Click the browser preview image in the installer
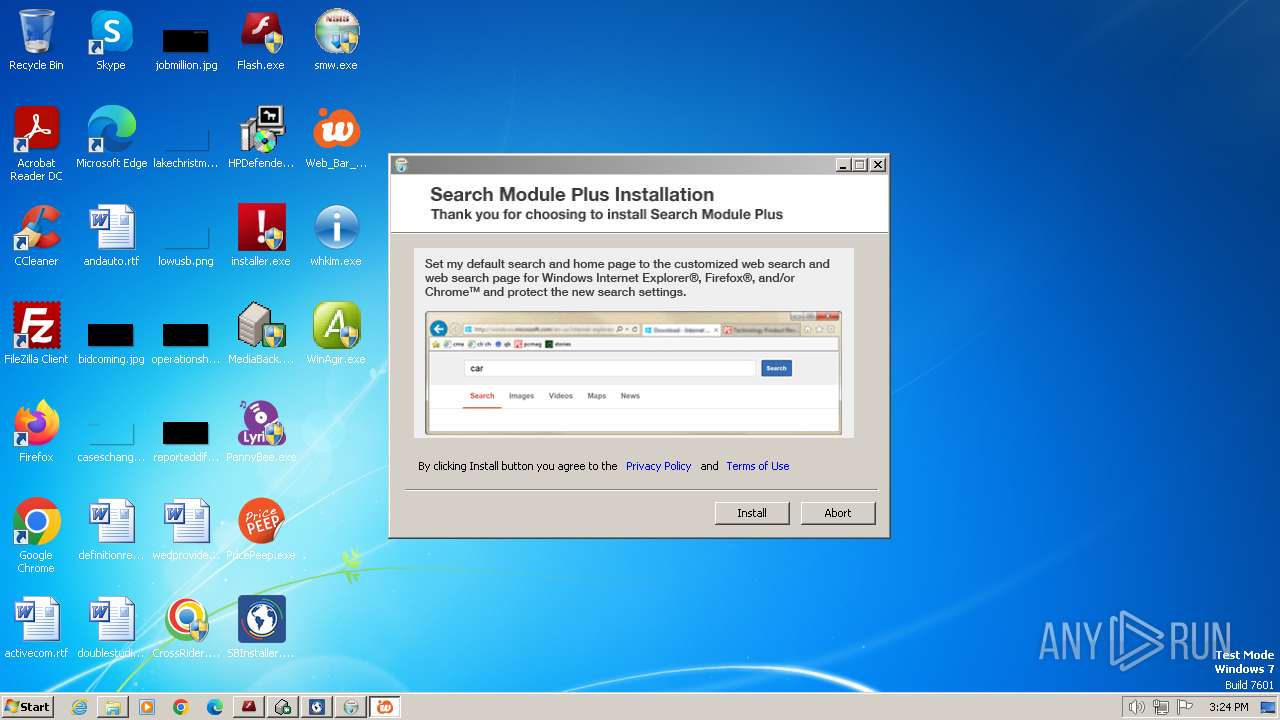 click(x=633, y=373)
